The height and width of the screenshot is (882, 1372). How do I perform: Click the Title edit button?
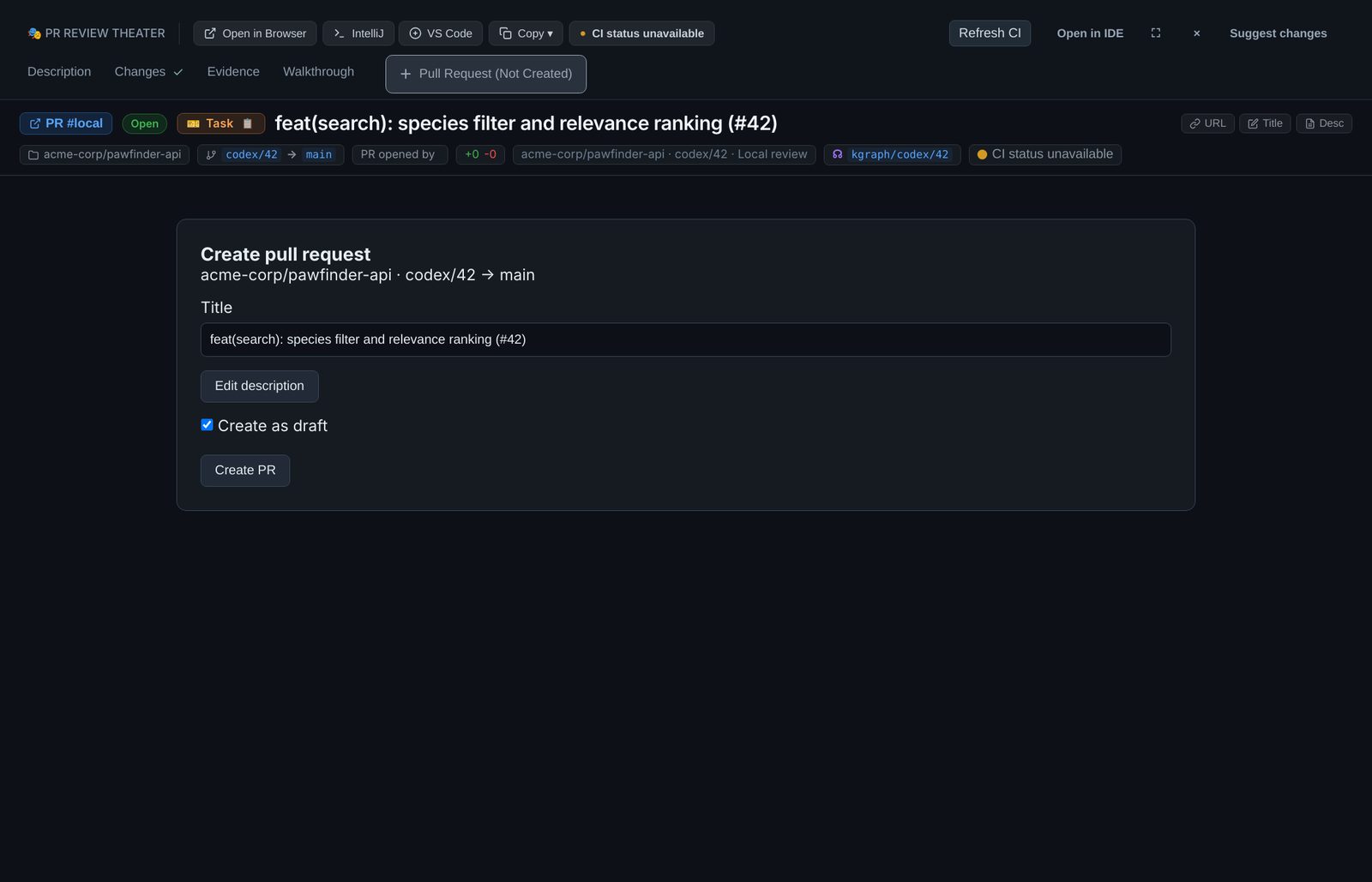point(1265,123)
